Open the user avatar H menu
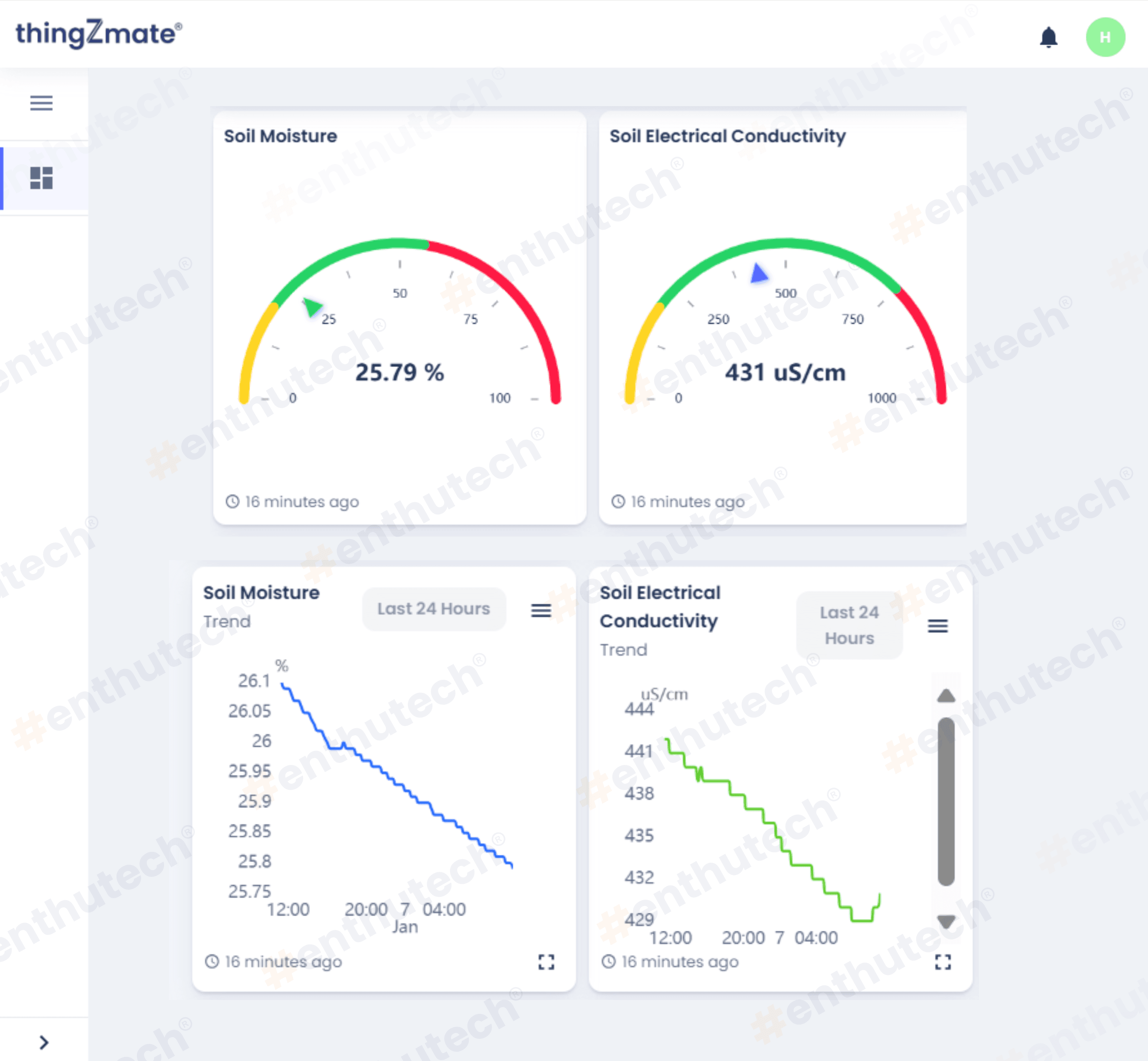The height and width of the screenshot is (1061, 1148). (x=1105, y=37)
